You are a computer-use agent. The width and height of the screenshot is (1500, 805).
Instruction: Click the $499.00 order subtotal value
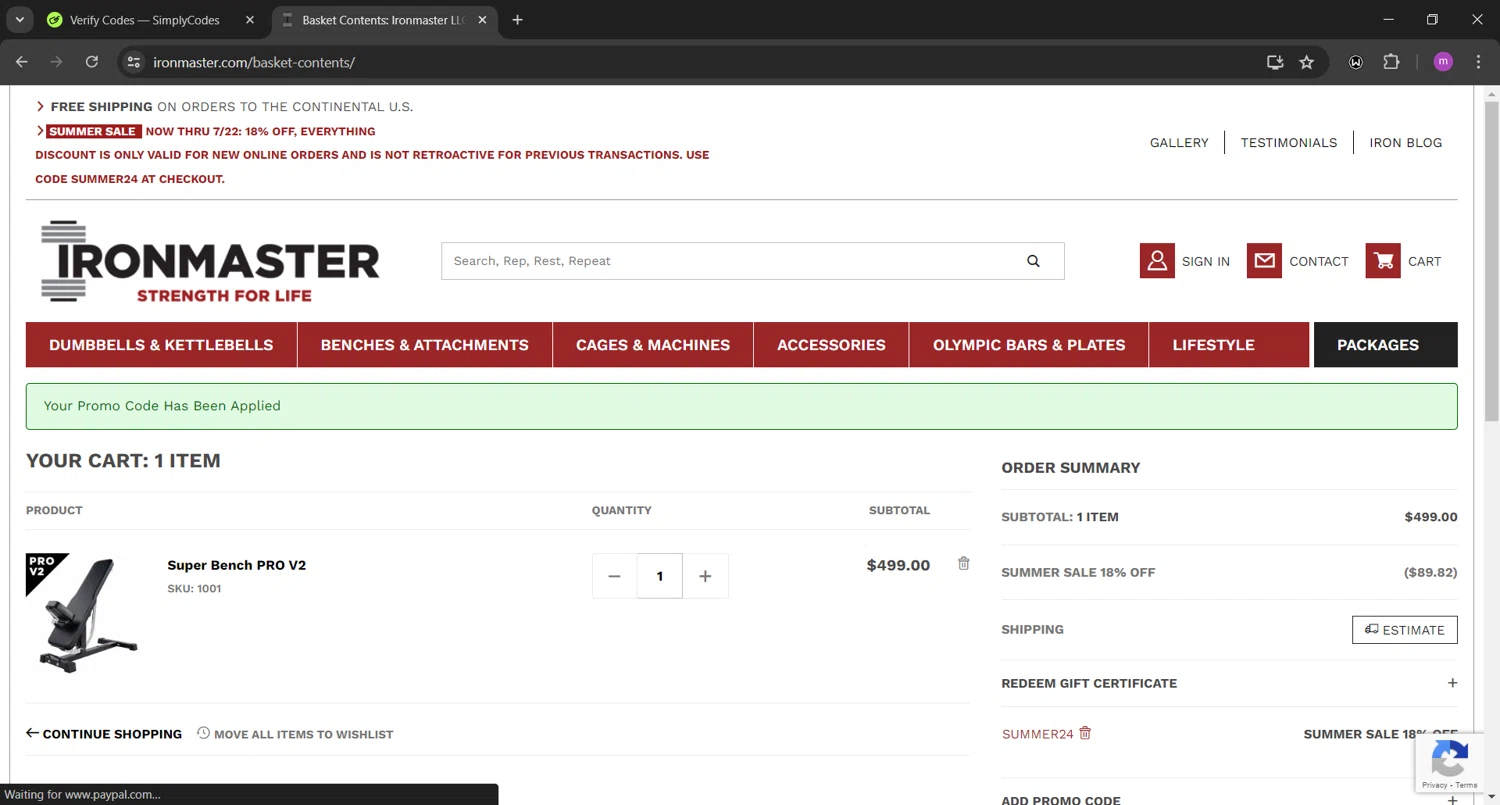point(1431,517)
